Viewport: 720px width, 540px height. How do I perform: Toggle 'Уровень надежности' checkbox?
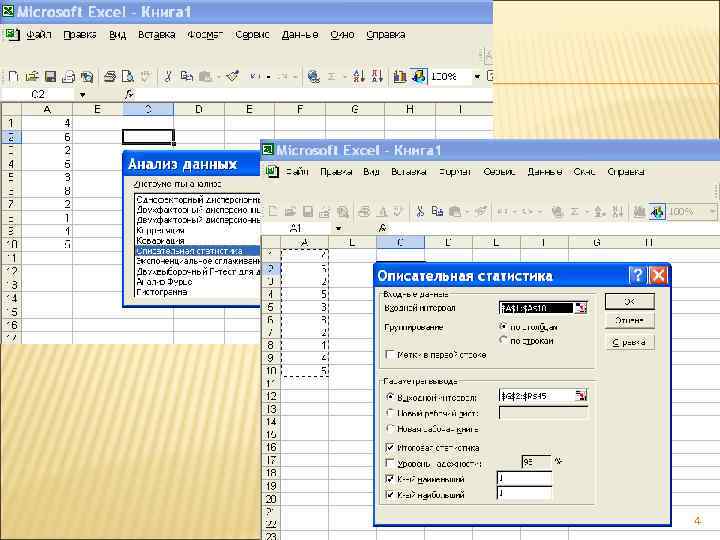[390, 463]
